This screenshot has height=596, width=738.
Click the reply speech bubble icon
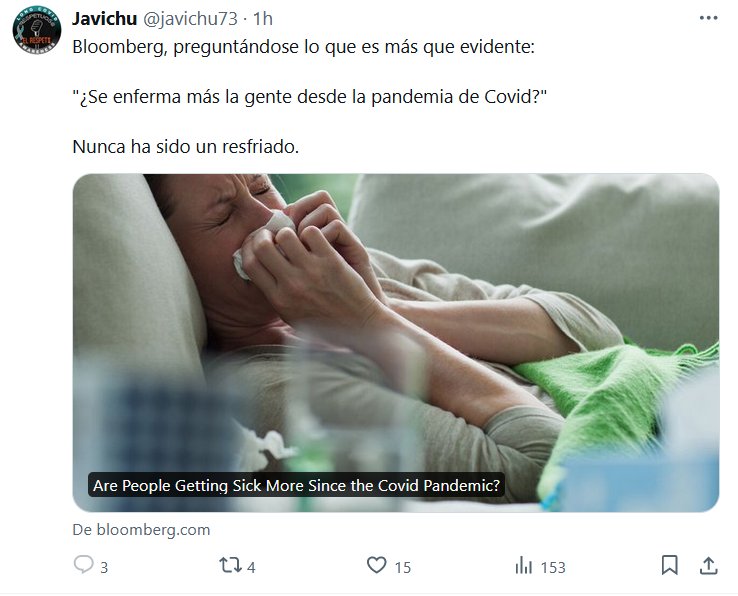pyautogui.click(x=84, y=564)
